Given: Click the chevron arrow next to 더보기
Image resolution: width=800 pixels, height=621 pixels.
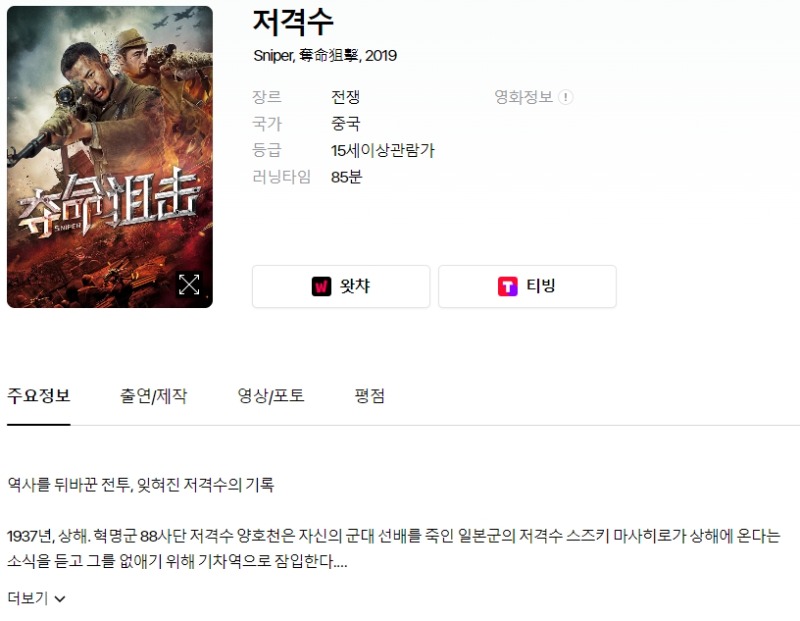Looking at the screenshot, I should (60, 599).
